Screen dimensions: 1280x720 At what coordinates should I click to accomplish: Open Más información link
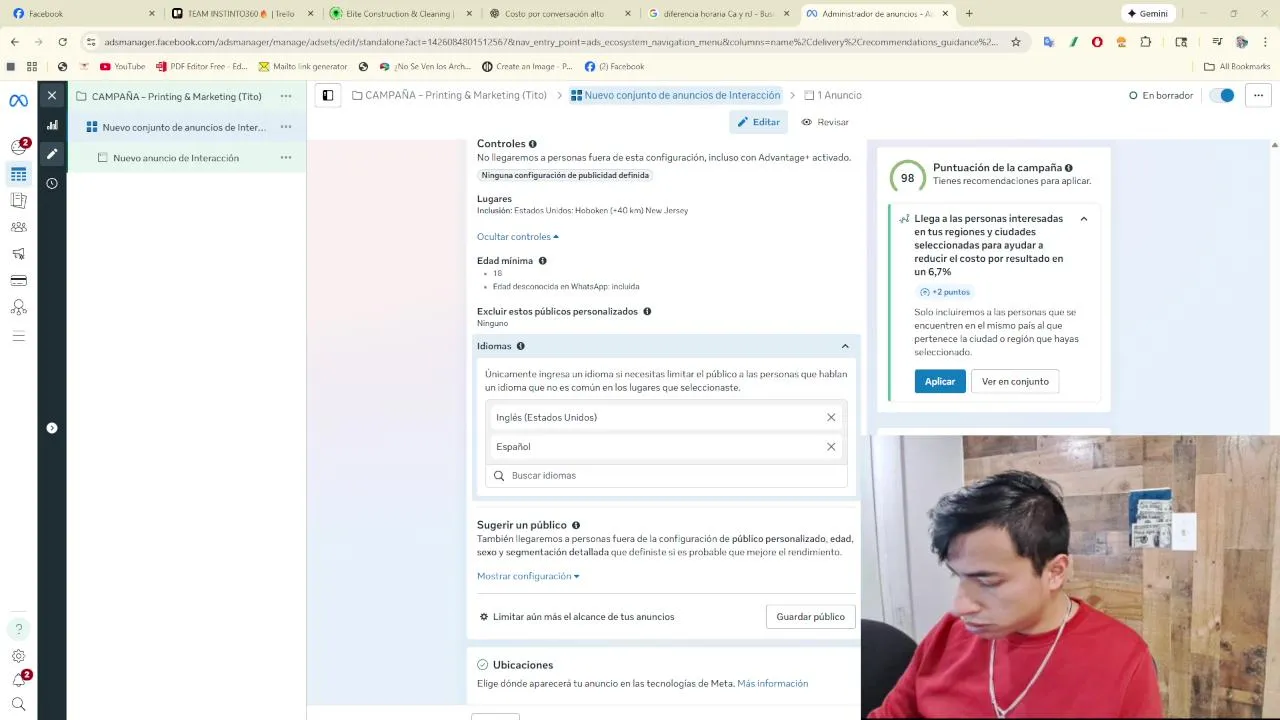point(772,684)
